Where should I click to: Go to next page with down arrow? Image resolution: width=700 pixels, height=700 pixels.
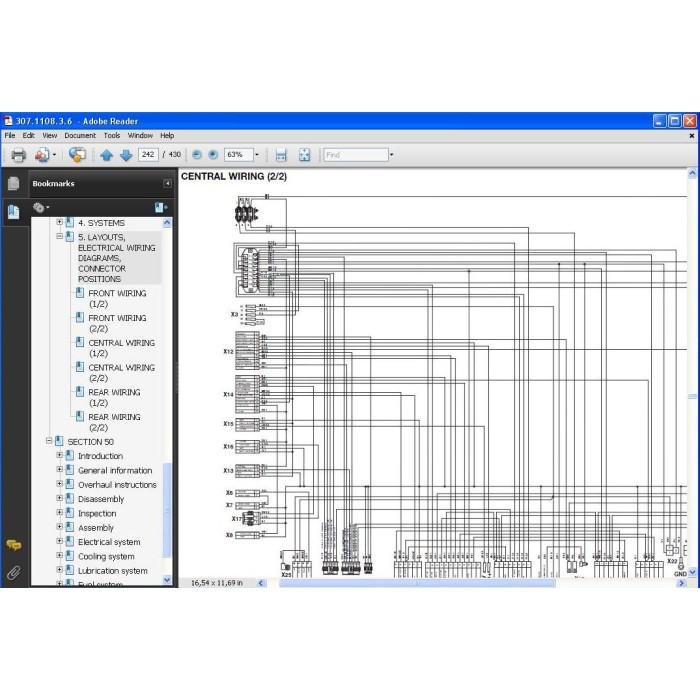tap(126, 155)
